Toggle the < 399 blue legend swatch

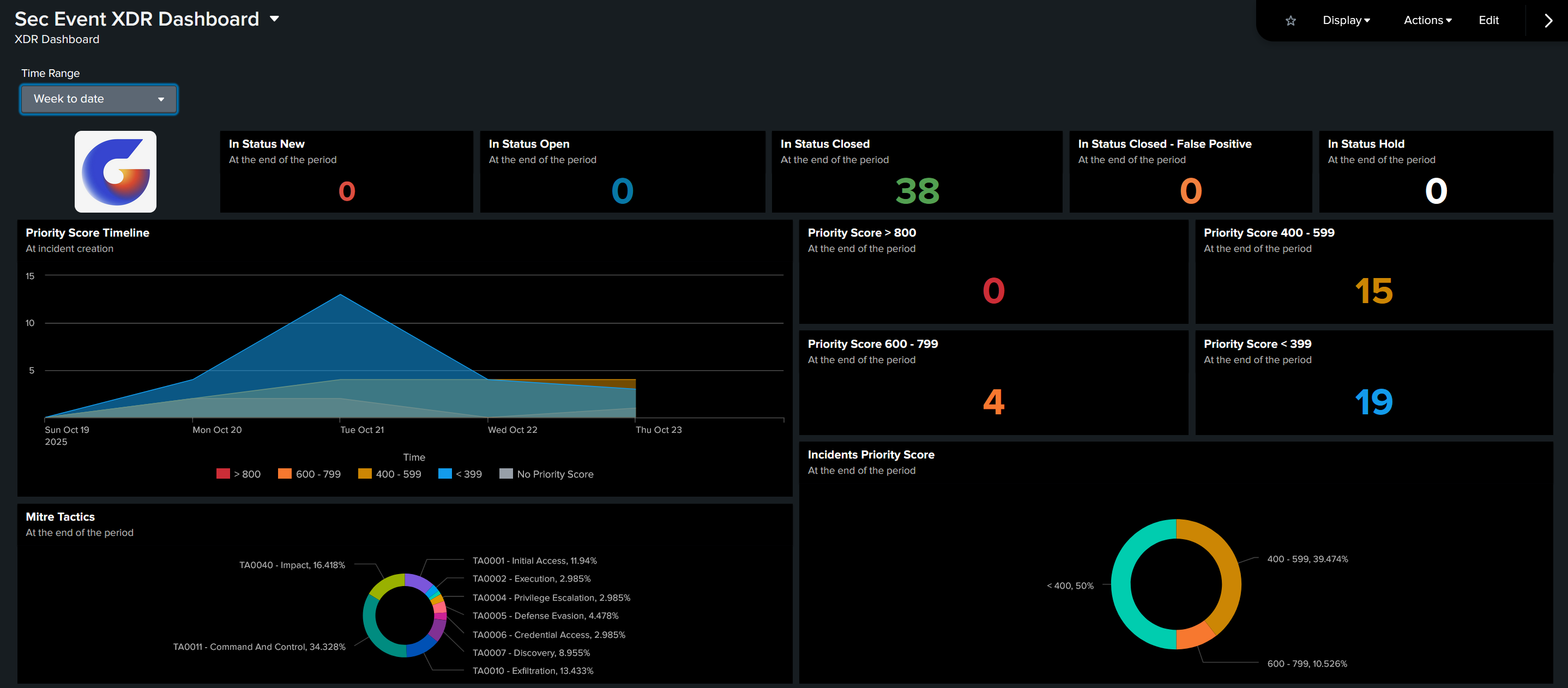445,474
